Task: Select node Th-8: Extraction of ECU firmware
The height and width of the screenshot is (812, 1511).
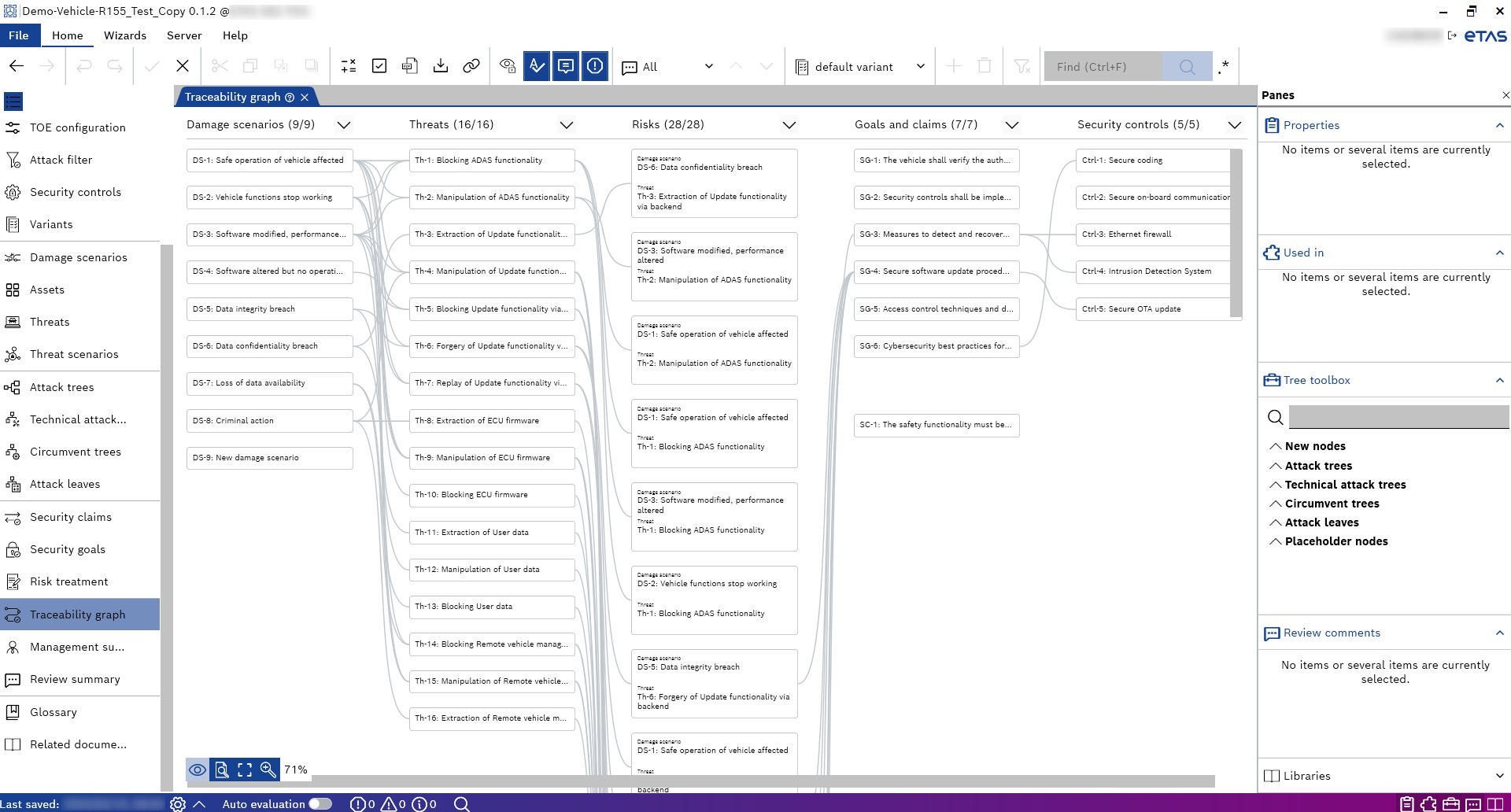Action: tap(491, 421)
